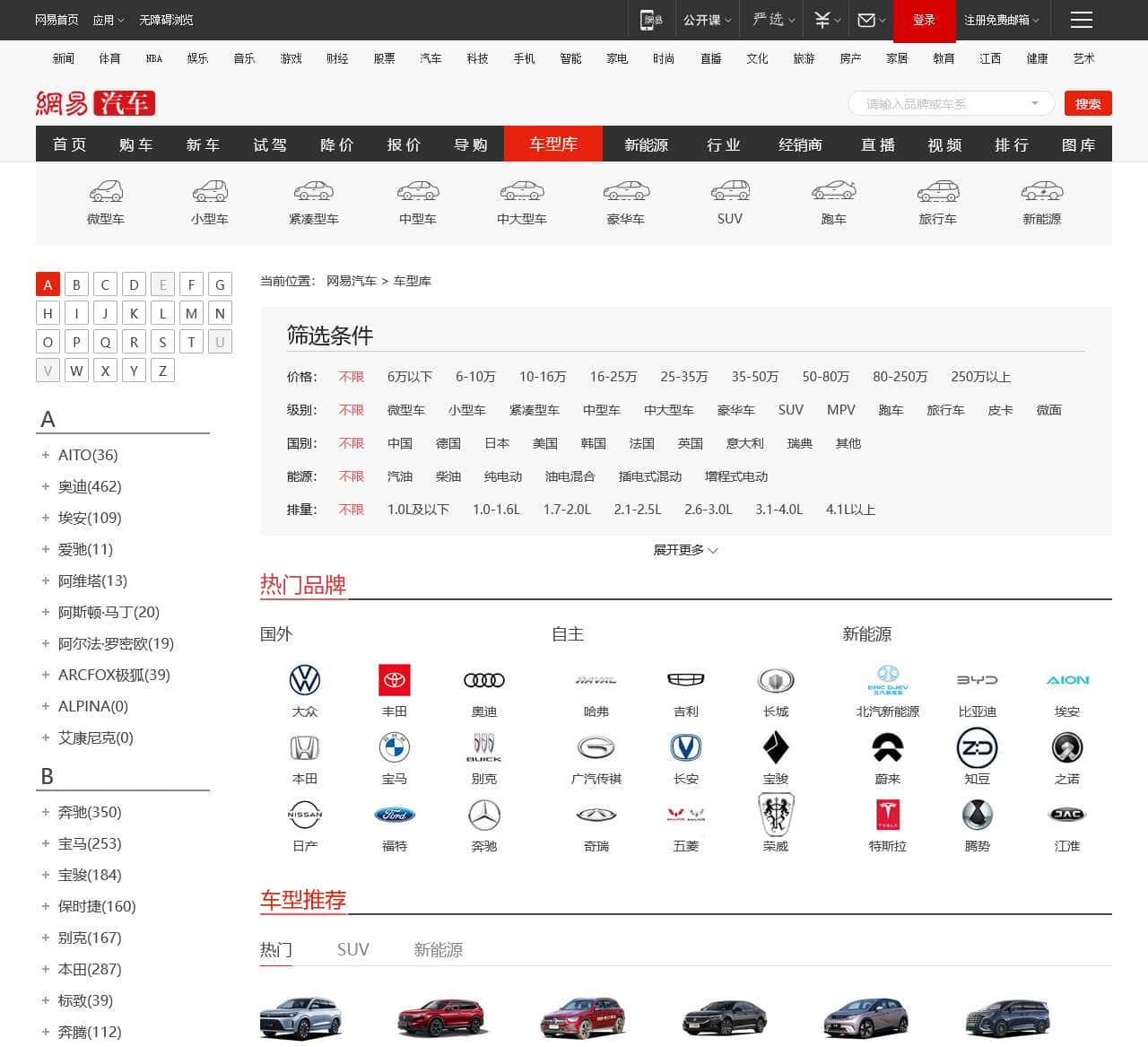
Task: Click the red 登录 button
Action: 924,20
